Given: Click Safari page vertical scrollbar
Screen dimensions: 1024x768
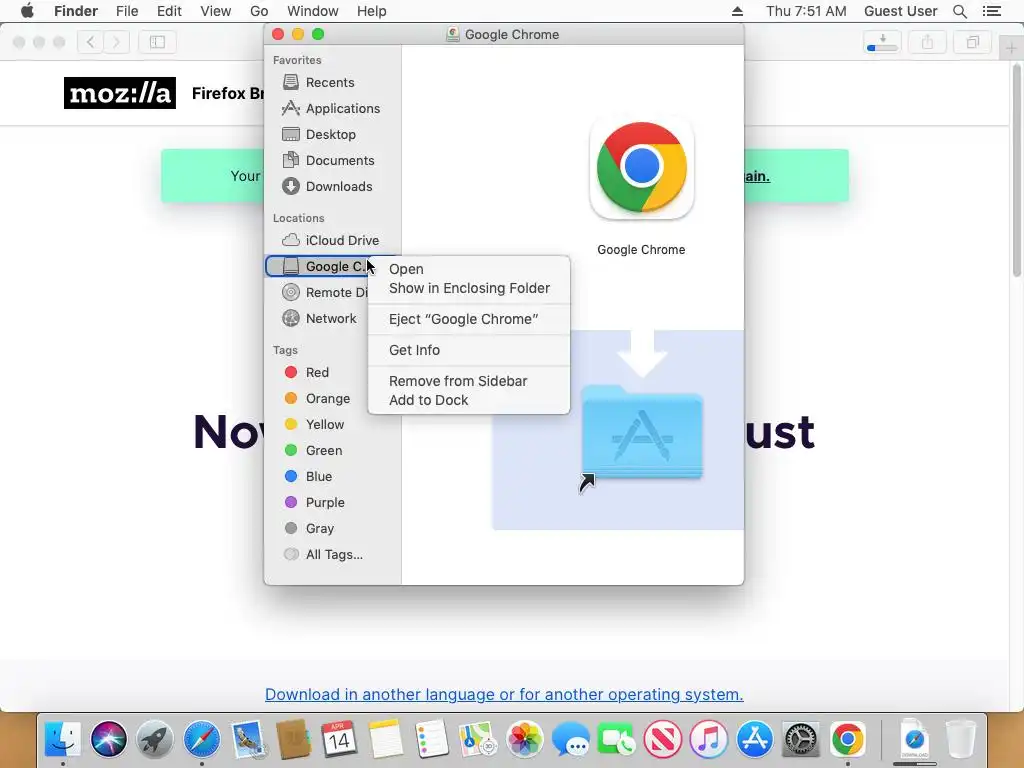Looking at the screenshot, I should (x=1017, y=170).
